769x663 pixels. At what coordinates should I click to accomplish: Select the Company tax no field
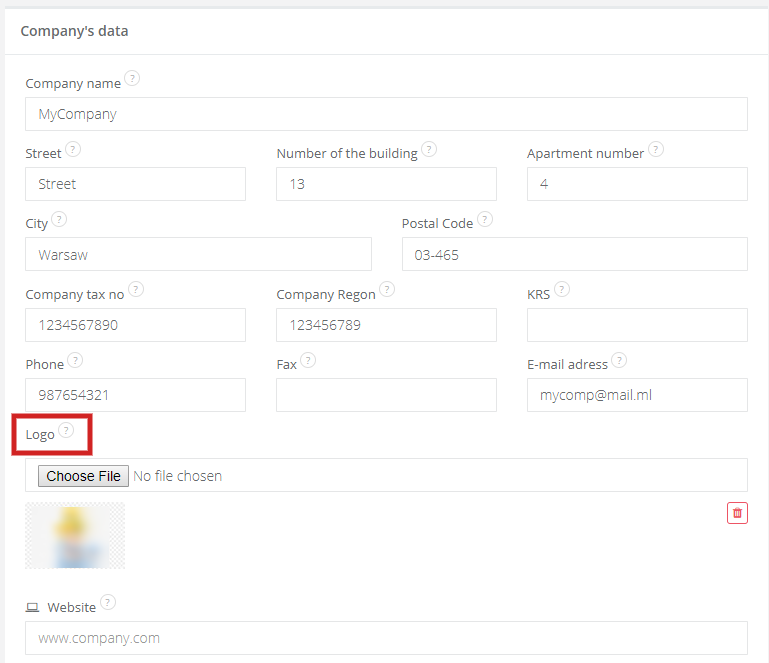point(135,325)
